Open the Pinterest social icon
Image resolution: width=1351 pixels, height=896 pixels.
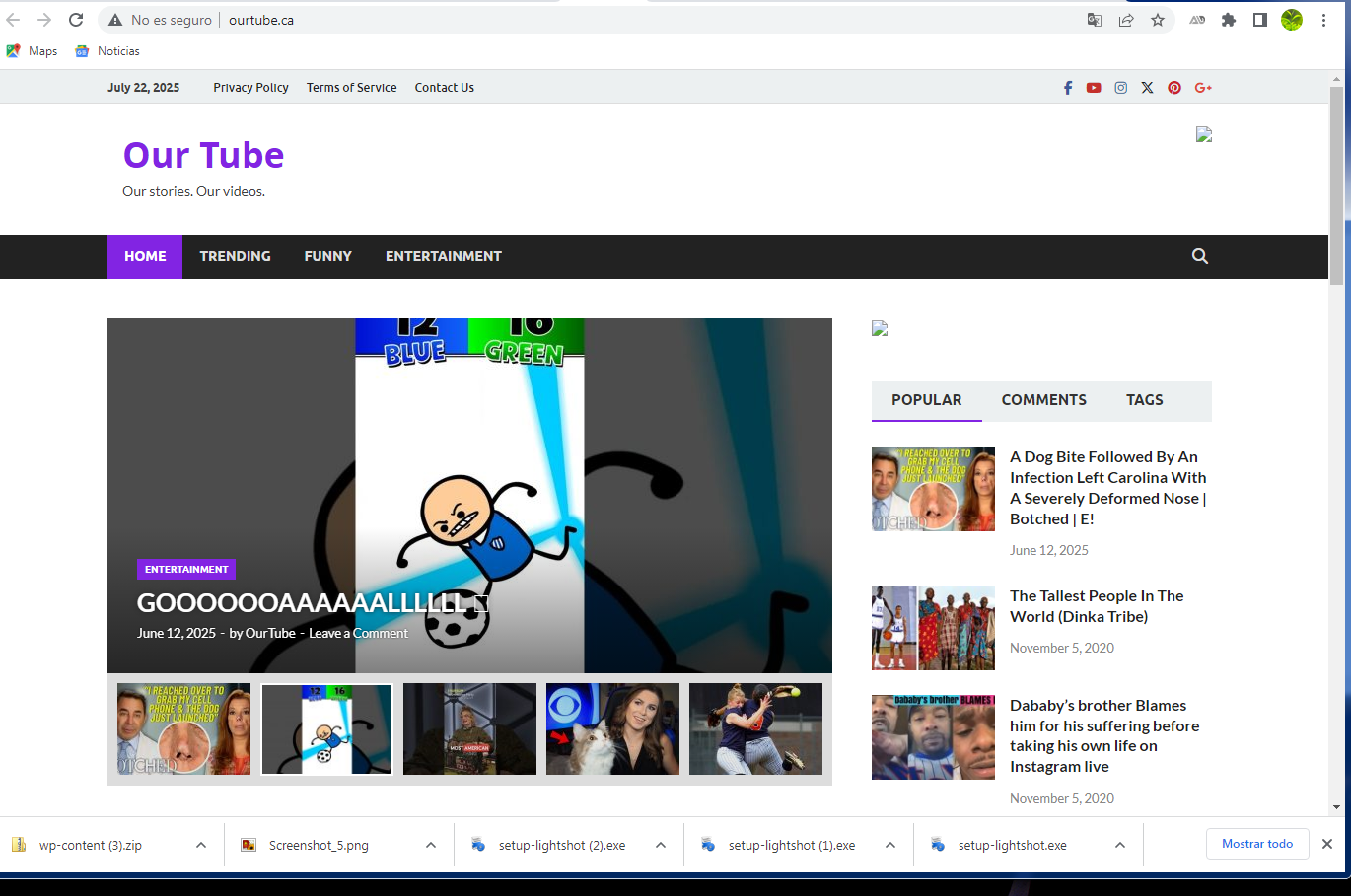coord(1173,88)
